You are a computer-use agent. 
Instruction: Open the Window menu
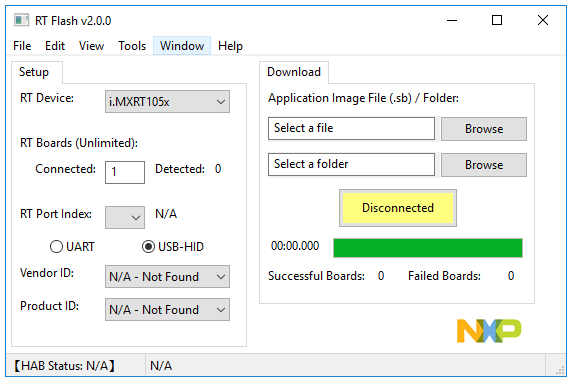(182, 46)
